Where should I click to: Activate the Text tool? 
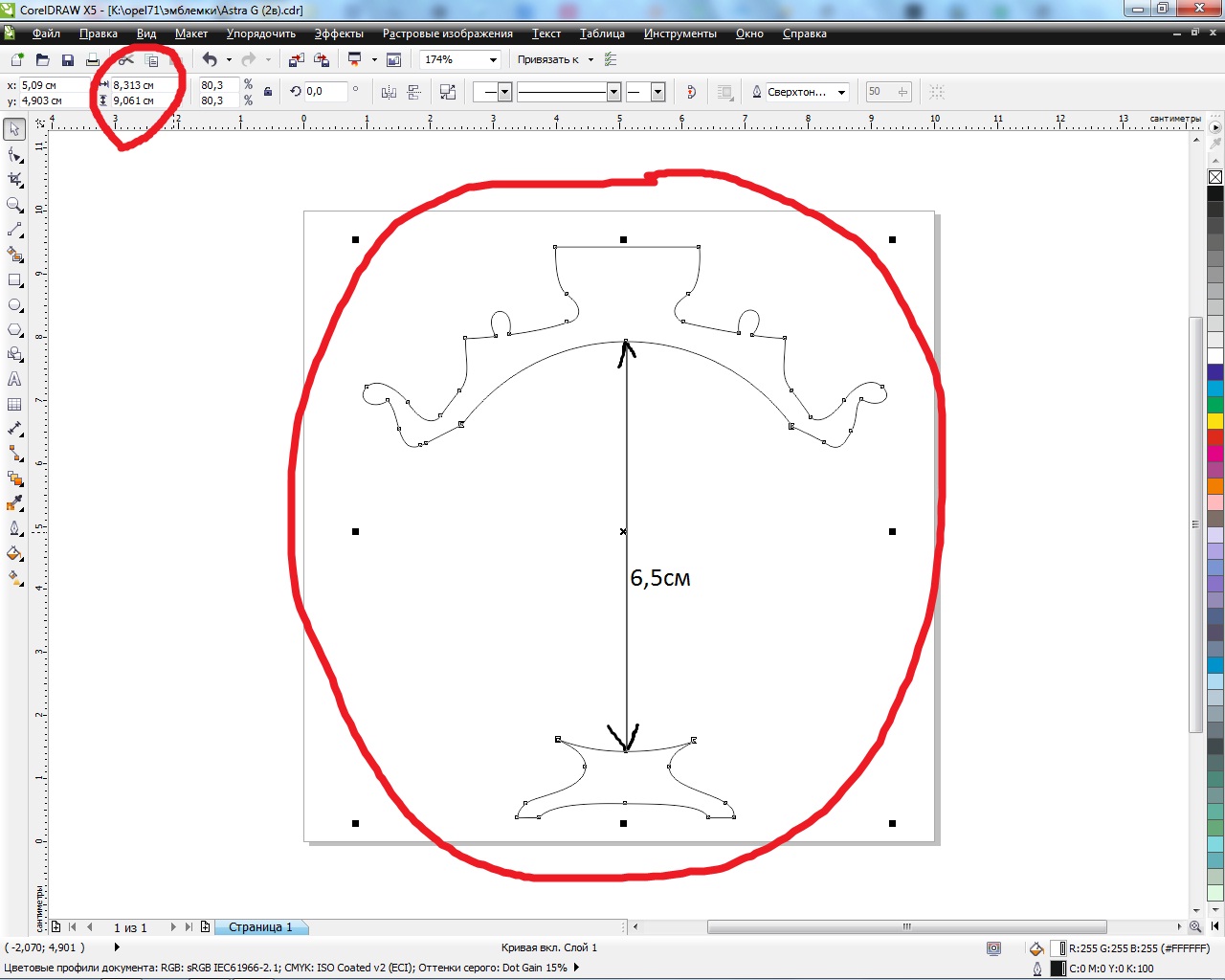15,380
